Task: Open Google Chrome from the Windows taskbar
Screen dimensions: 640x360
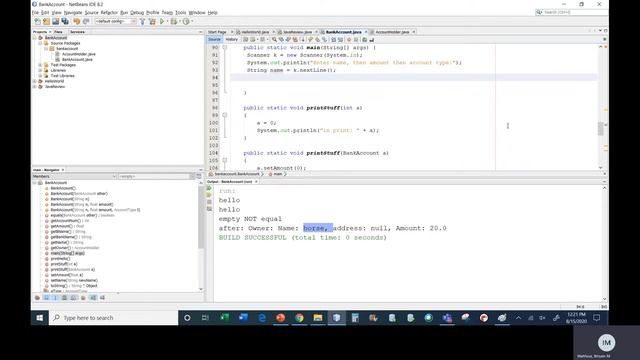Action: pyautogui.click(x=299, y=318)
